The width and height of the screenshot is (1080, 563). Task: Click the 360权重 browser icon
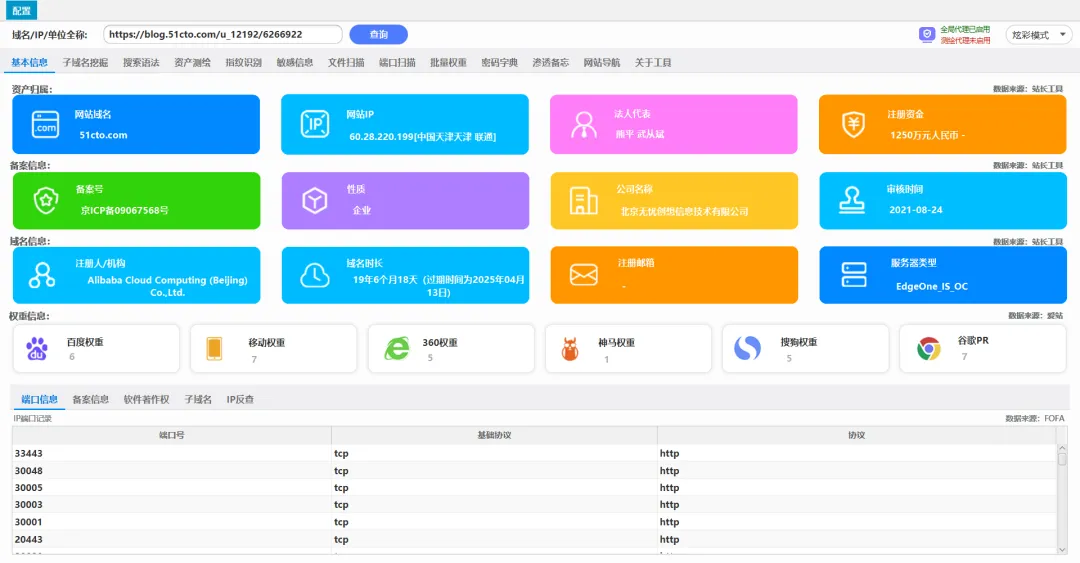397,348
